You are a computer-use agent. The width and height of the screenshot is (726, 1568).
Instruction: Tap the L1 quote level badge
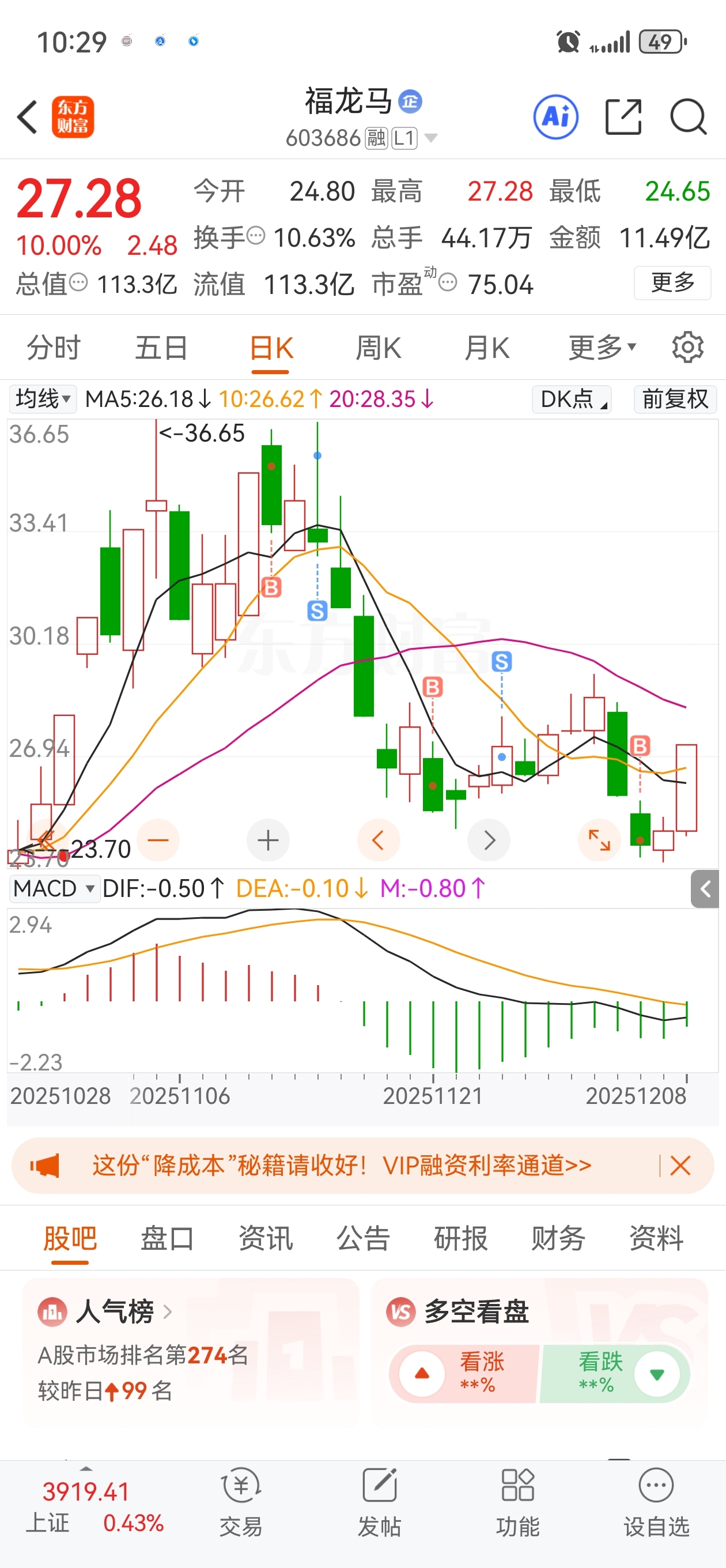[404, 138]
